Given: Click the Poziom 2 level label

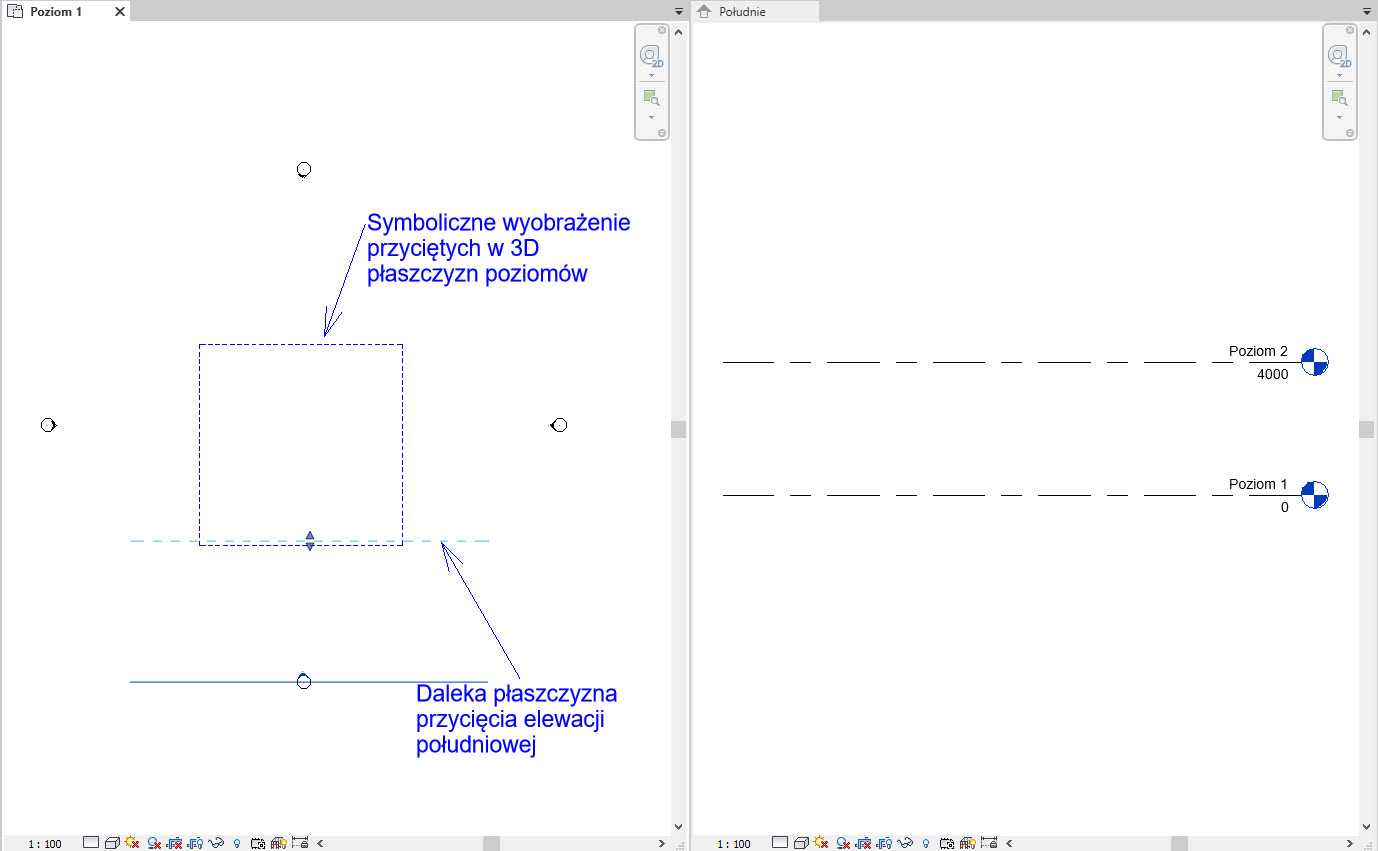Looking at the screenshot, I should 1258,351.
